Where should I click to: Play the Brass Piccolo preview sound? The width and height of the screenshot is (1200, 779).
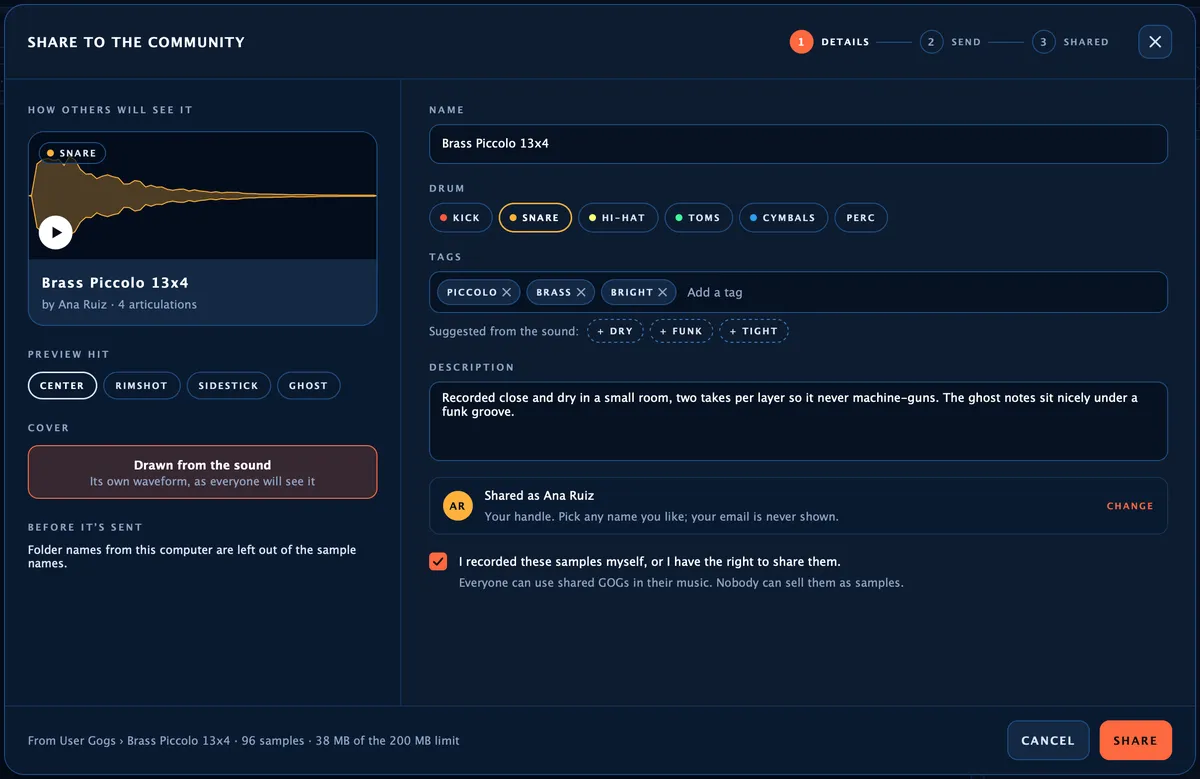[x=56, y=232]
